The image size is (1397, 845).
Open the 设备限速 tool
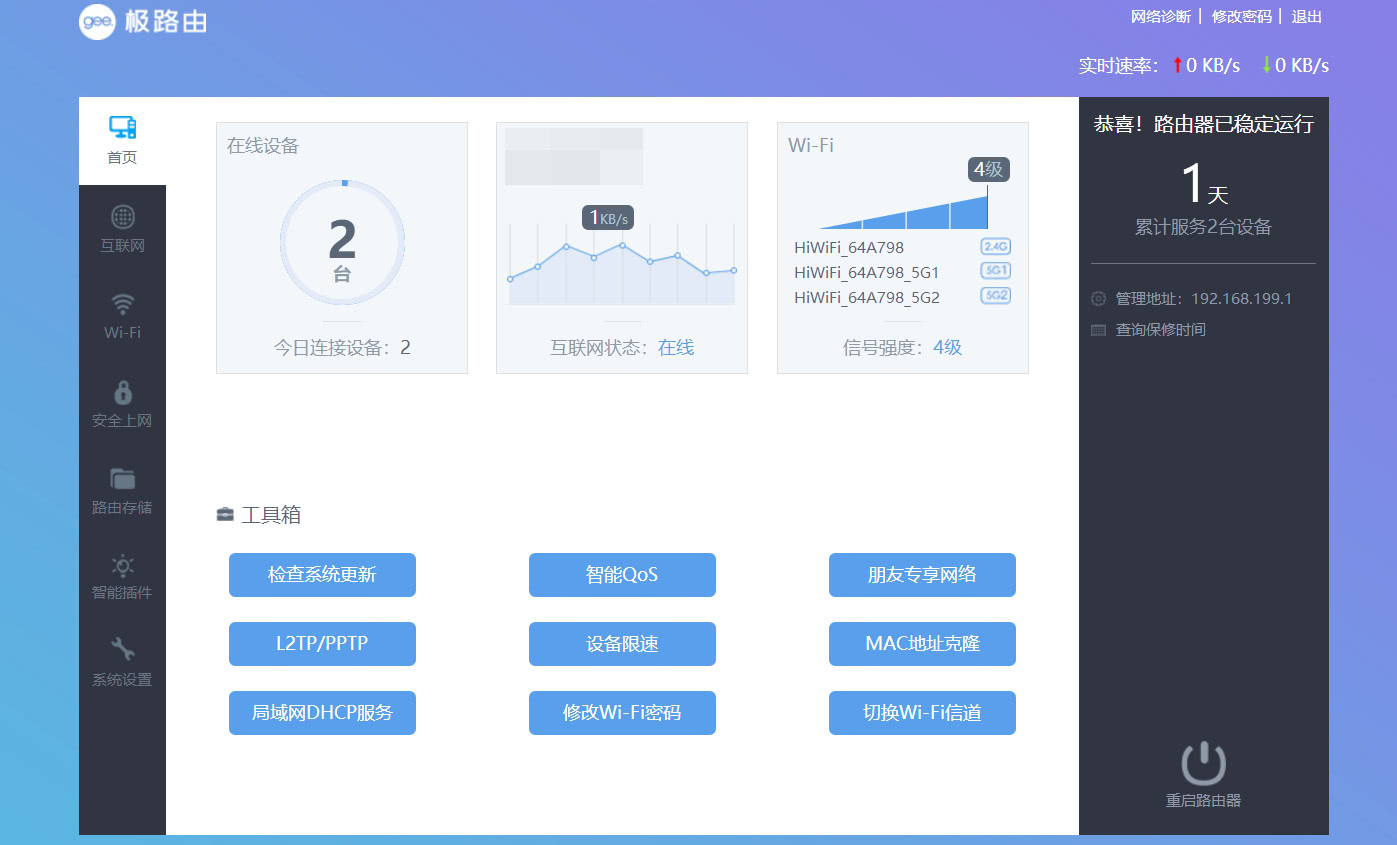[x=622, y=644]
